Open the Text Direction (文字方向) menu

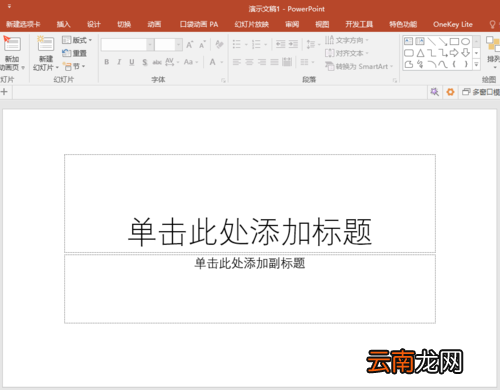[347, 40]
